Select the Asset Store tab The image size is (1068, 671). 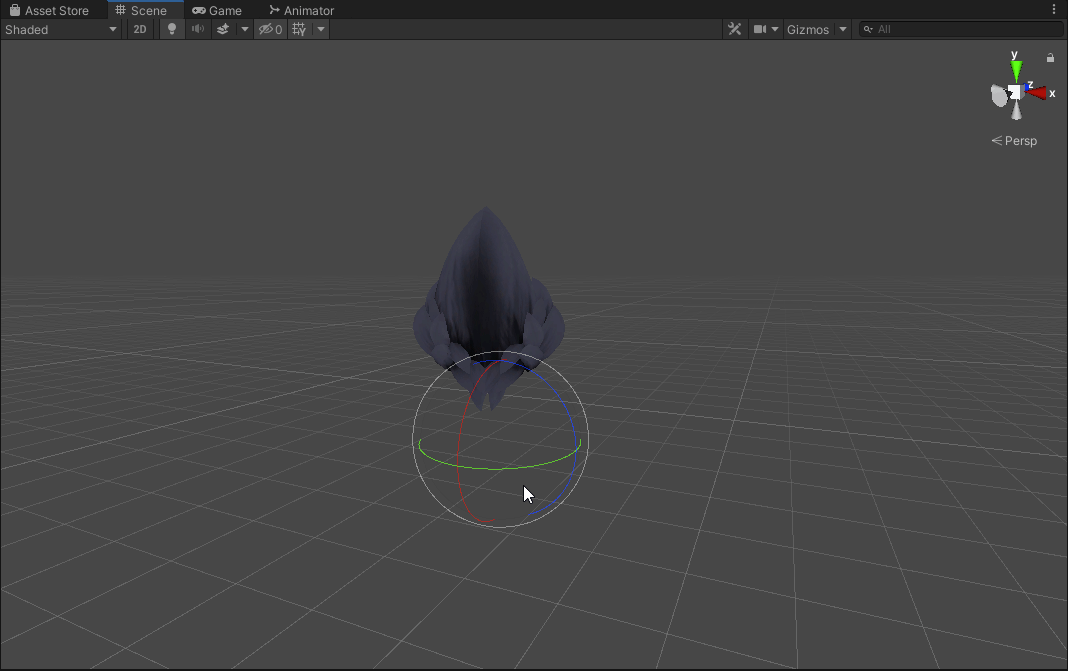(x=55, y=10)
